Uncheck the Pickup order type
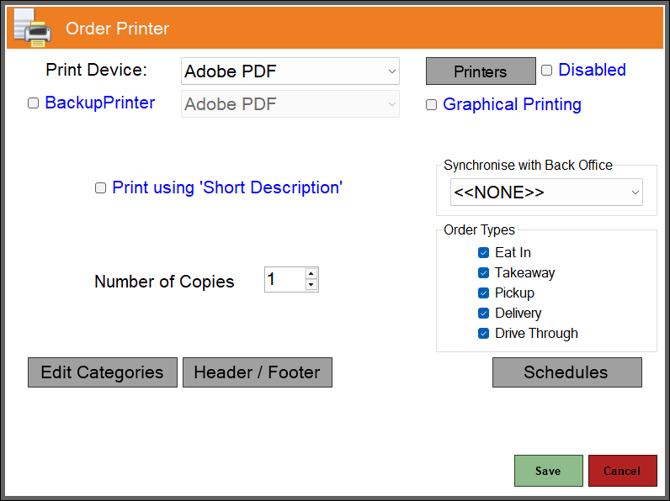This screenshot has height=501, width=670. point(483,293)
